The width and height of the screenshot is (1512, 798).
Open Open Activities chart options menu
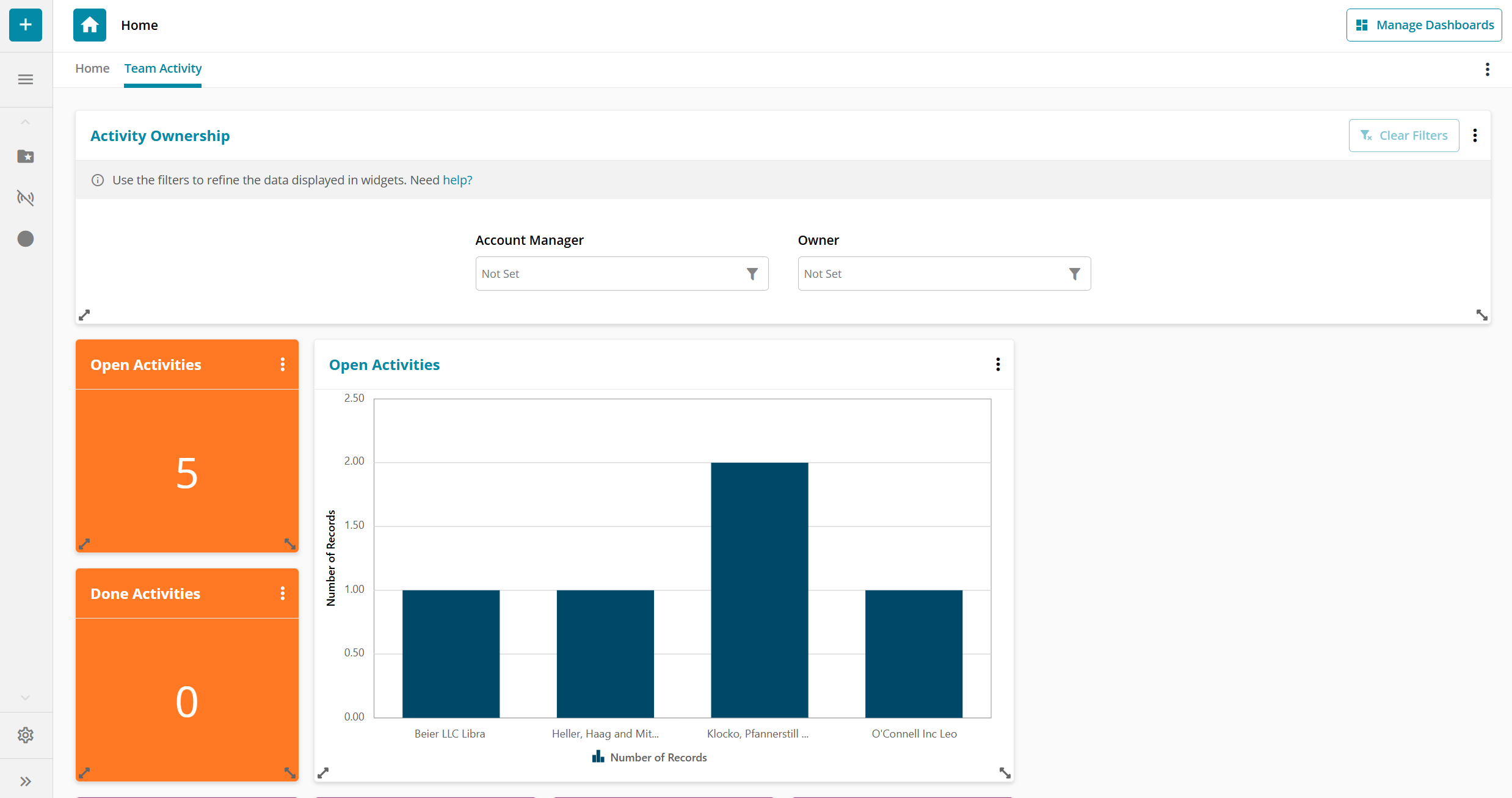point(998,365)
